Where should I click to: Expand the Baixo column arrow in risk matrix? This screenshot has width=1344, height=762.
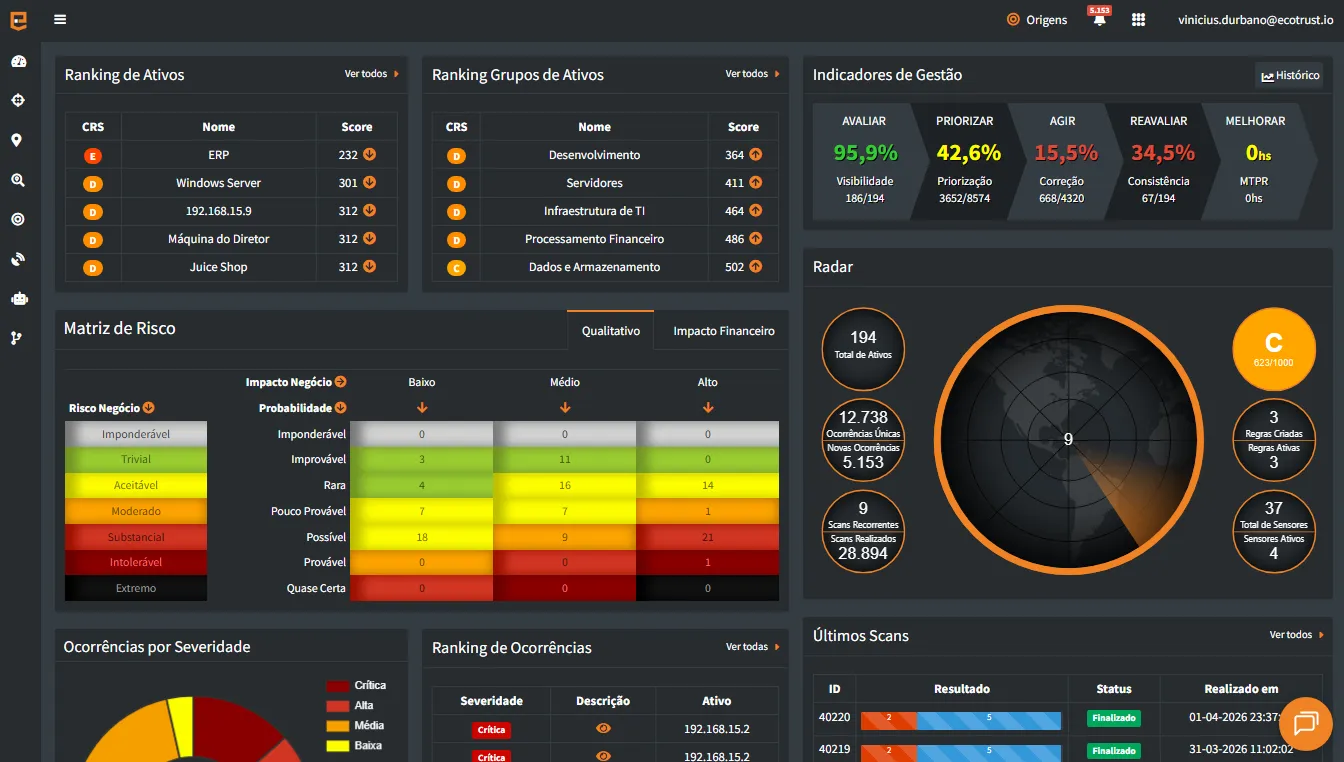point(422,408)
